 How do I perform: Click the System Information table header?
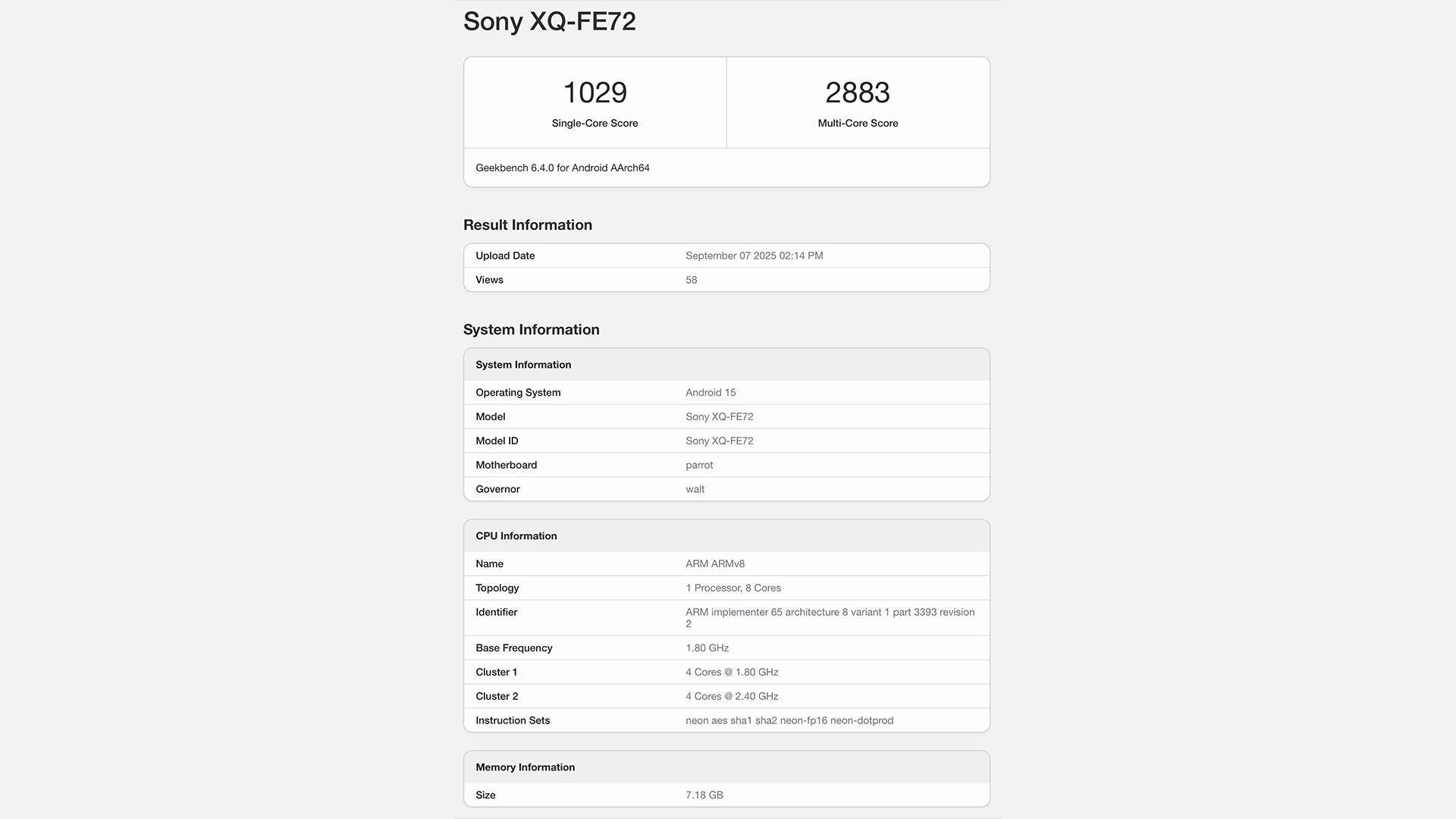(x=523, y=365)
